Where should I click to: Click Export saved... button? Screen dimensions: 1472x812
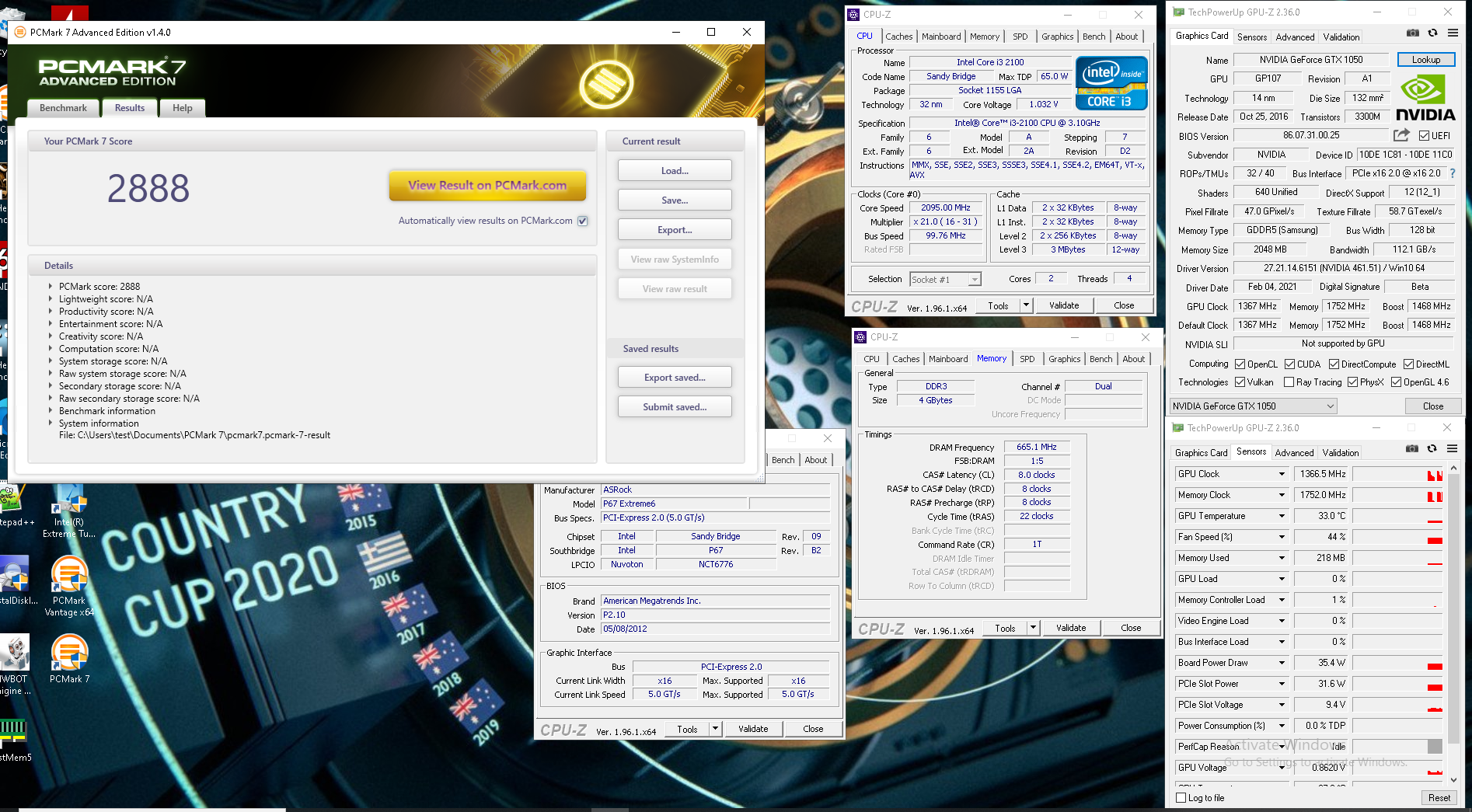(x=675, y=377)
